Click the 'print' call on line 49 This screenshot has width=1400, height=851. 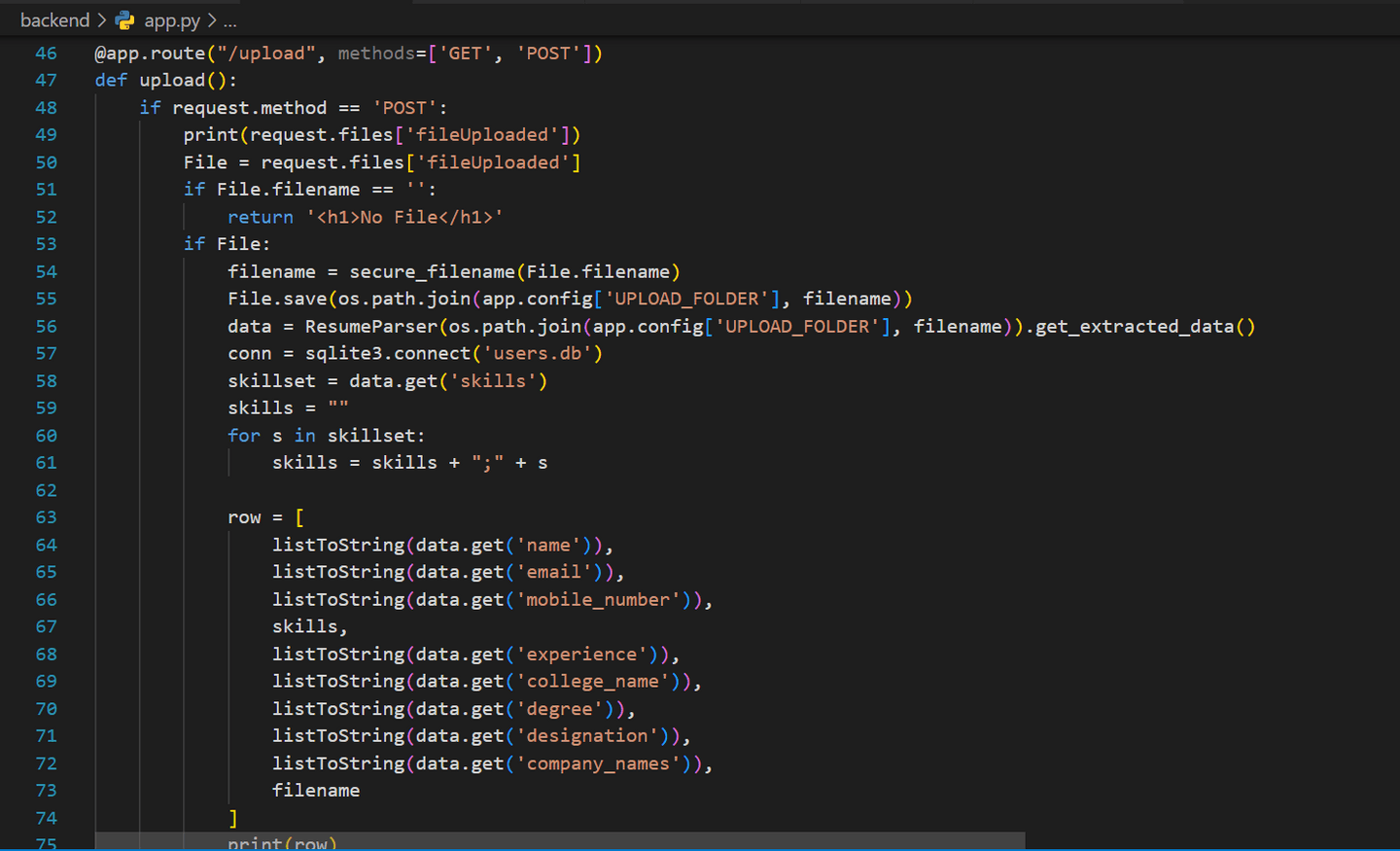[211, 135]
